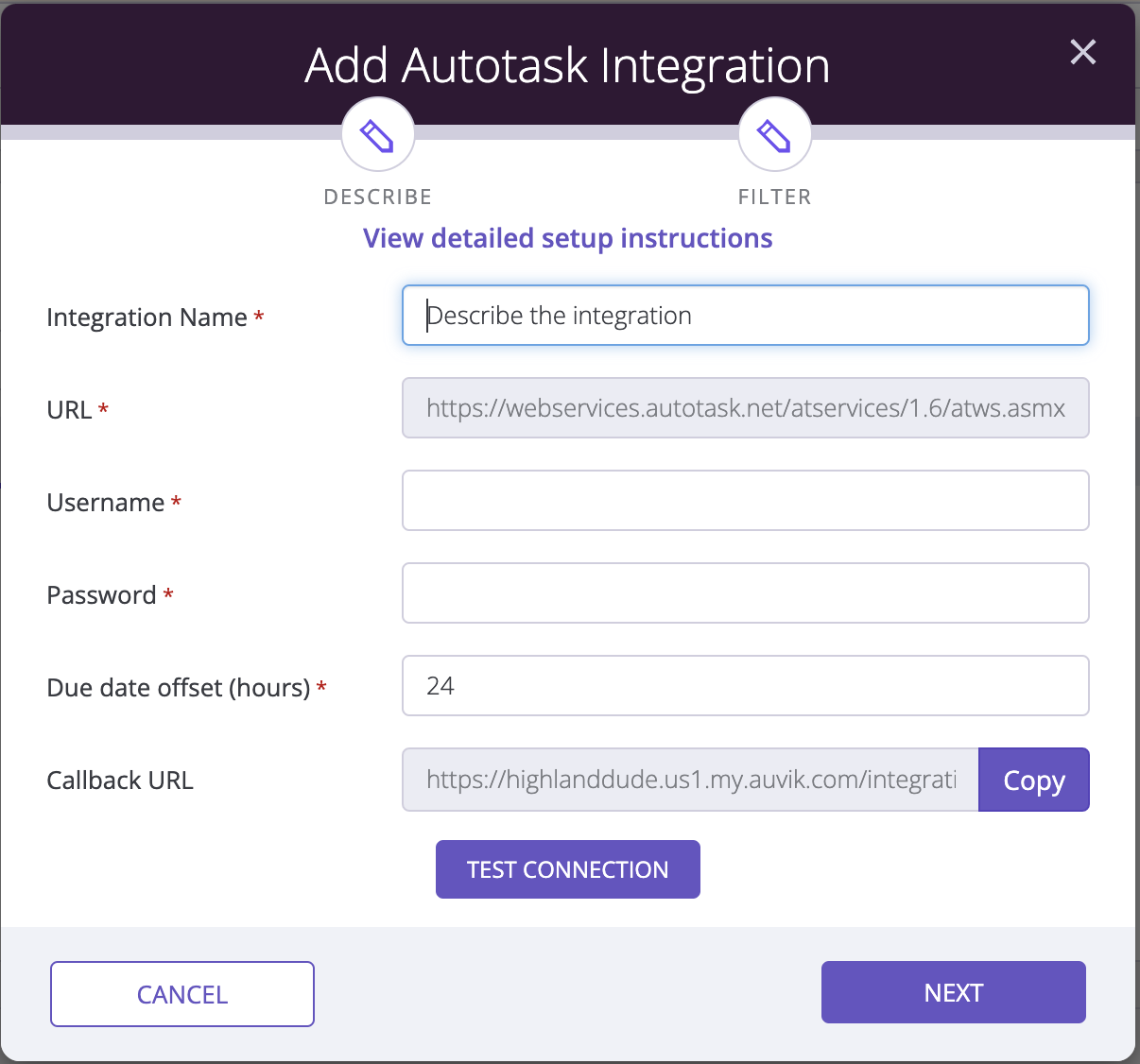
Task: Click the URL label text
Action: pyautogui.click(x=69, y=410)
